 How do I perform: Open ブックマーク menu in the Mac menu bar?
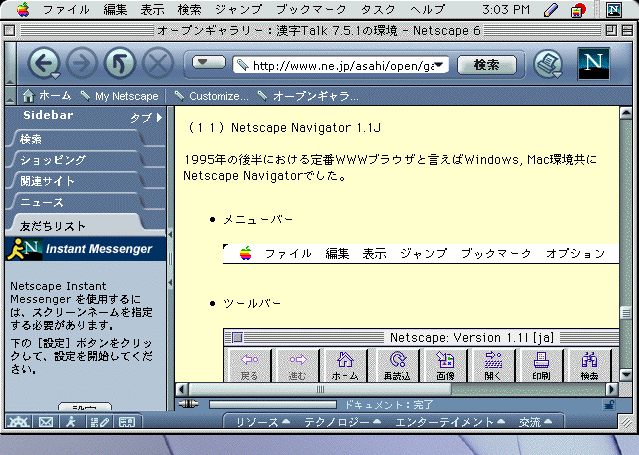point(311,9)
